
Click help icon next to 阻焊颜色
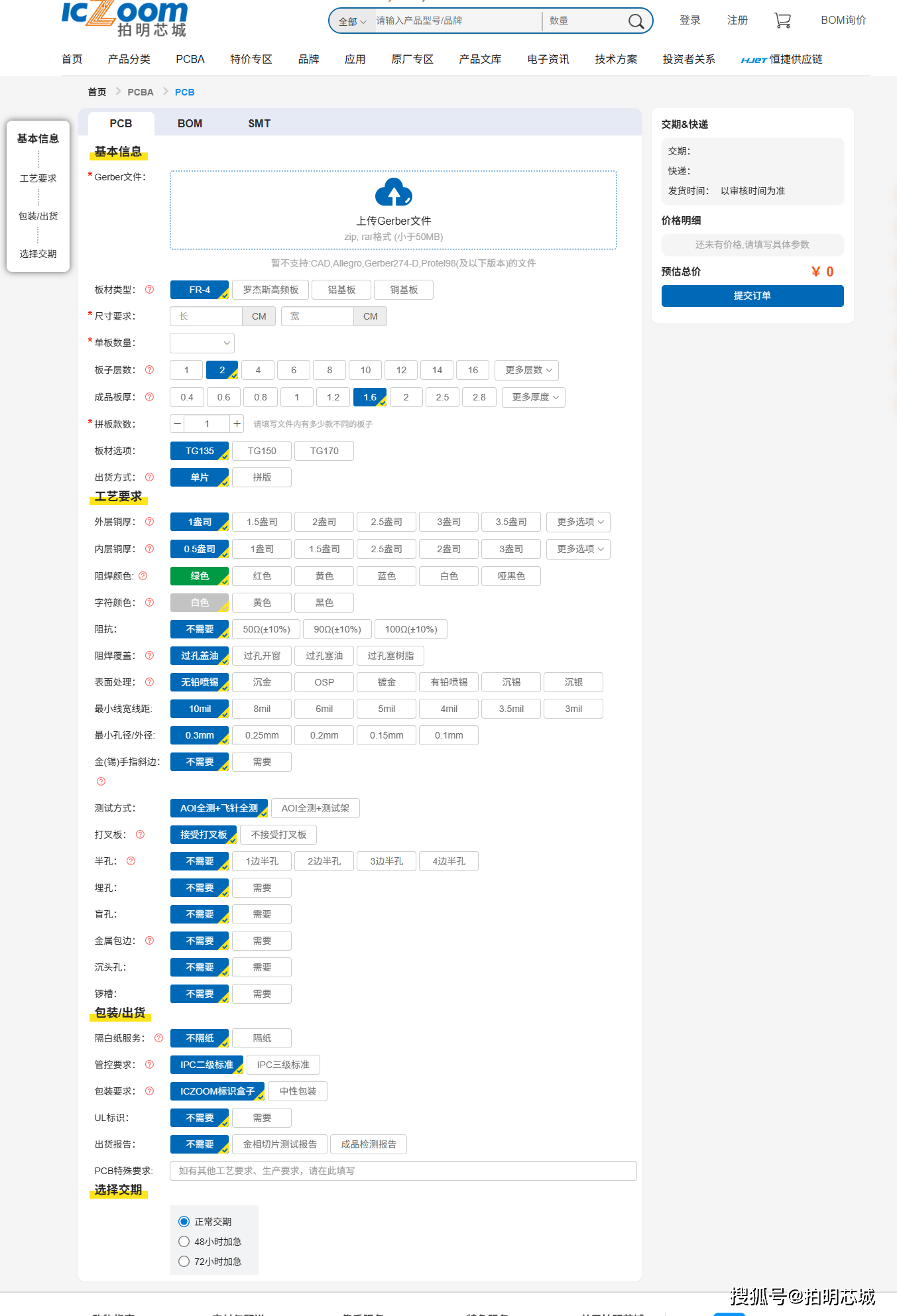click(143, 576)
